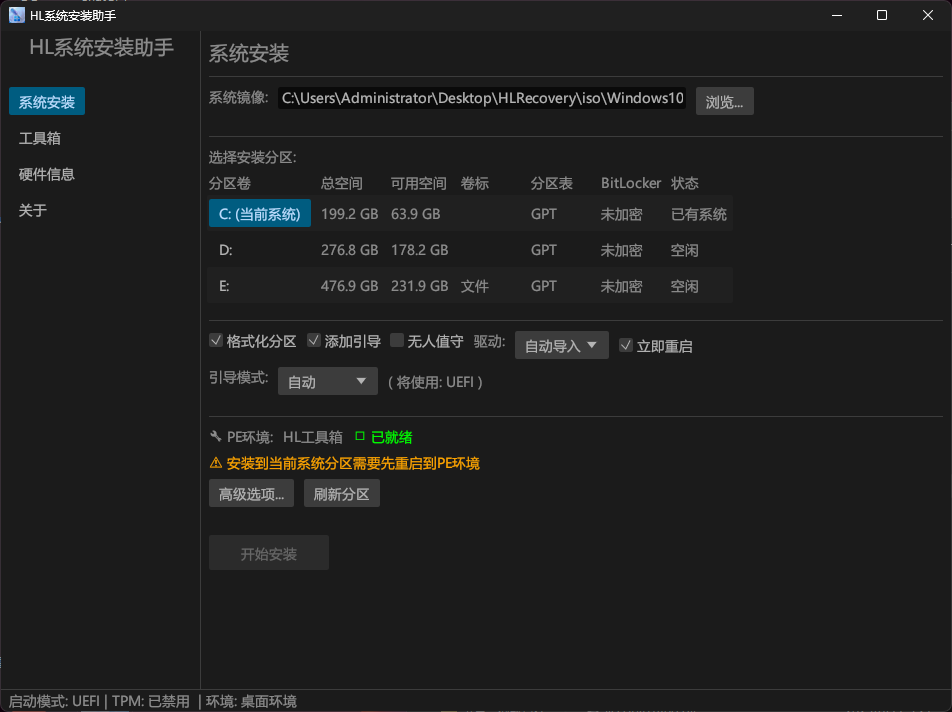Click the HL app icon in title bar
The image size is (952, 712).
coord(17,15)
